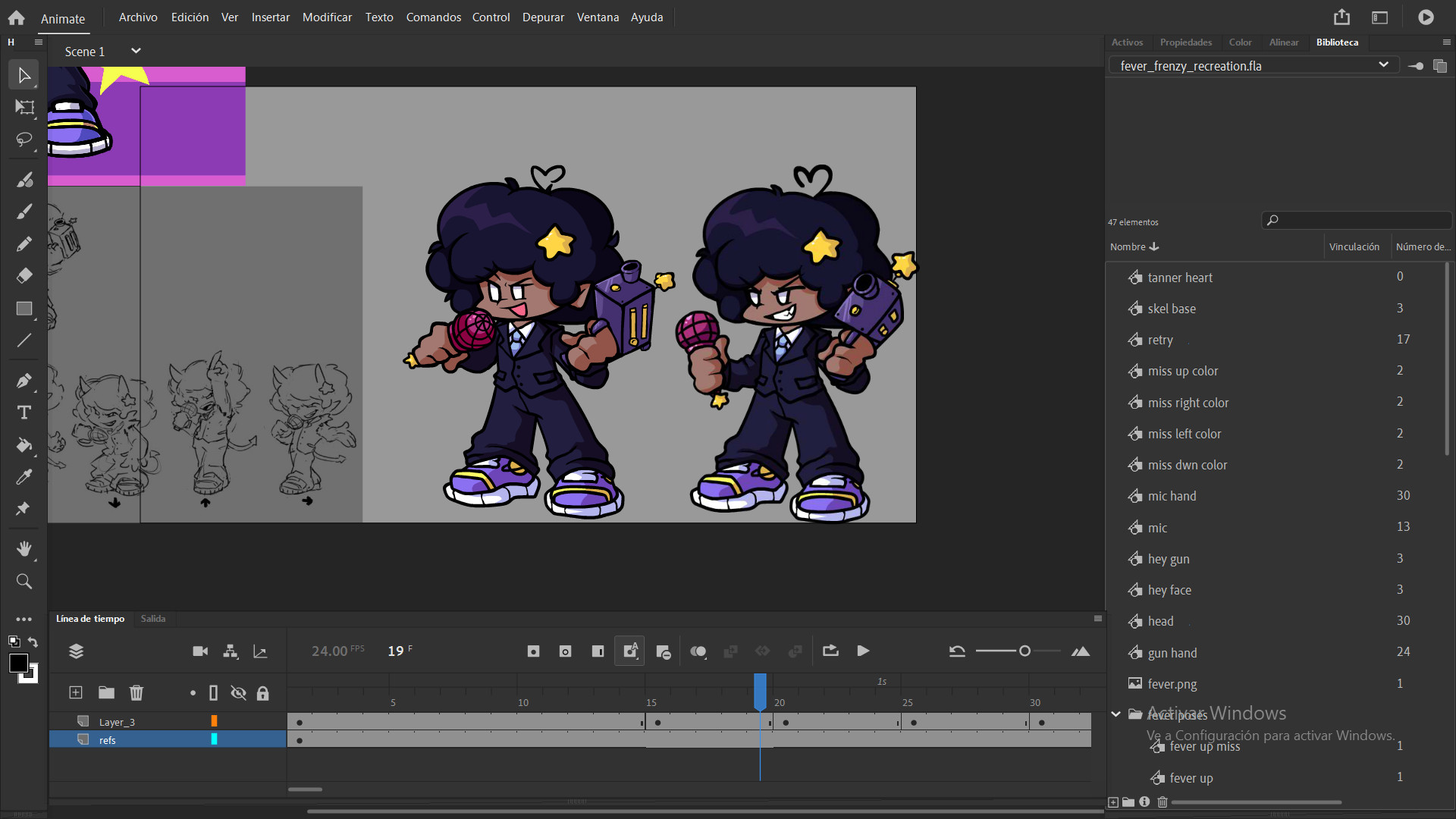Viewport: 1456px width, 819px height.
Task: Select the Eraser tool
Action: 24,276
